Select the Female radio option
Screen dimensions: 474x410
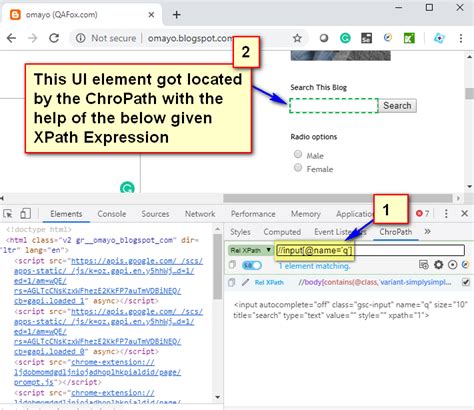point(298,167)
